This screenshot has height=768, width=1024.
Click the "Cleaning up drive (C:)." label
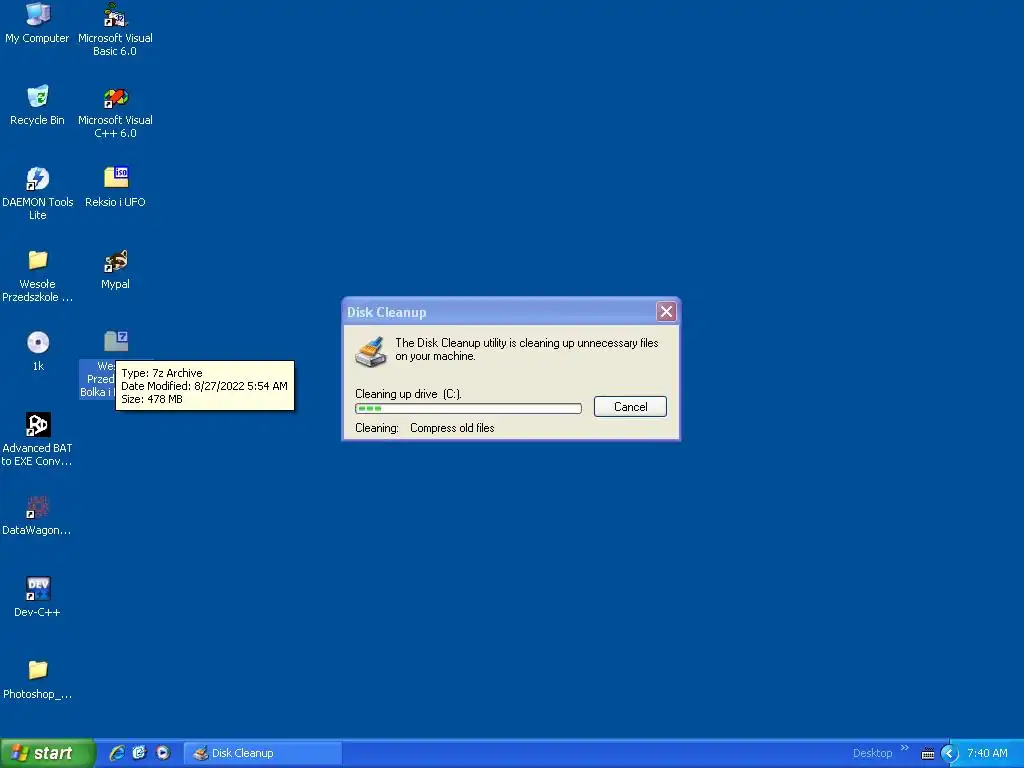point(408,394)
